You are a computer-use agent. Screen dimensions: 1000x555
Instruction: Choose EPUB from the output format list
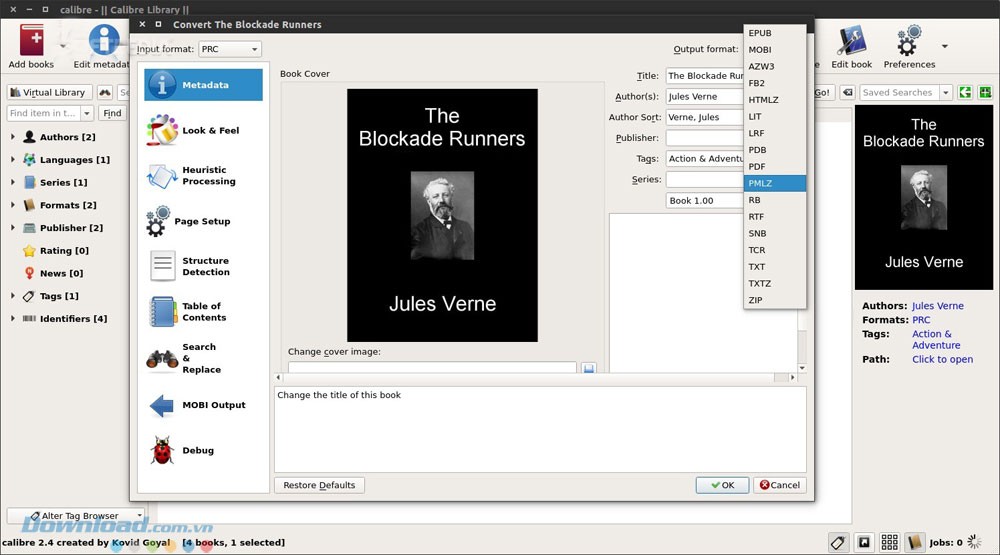tap(760, 33)
